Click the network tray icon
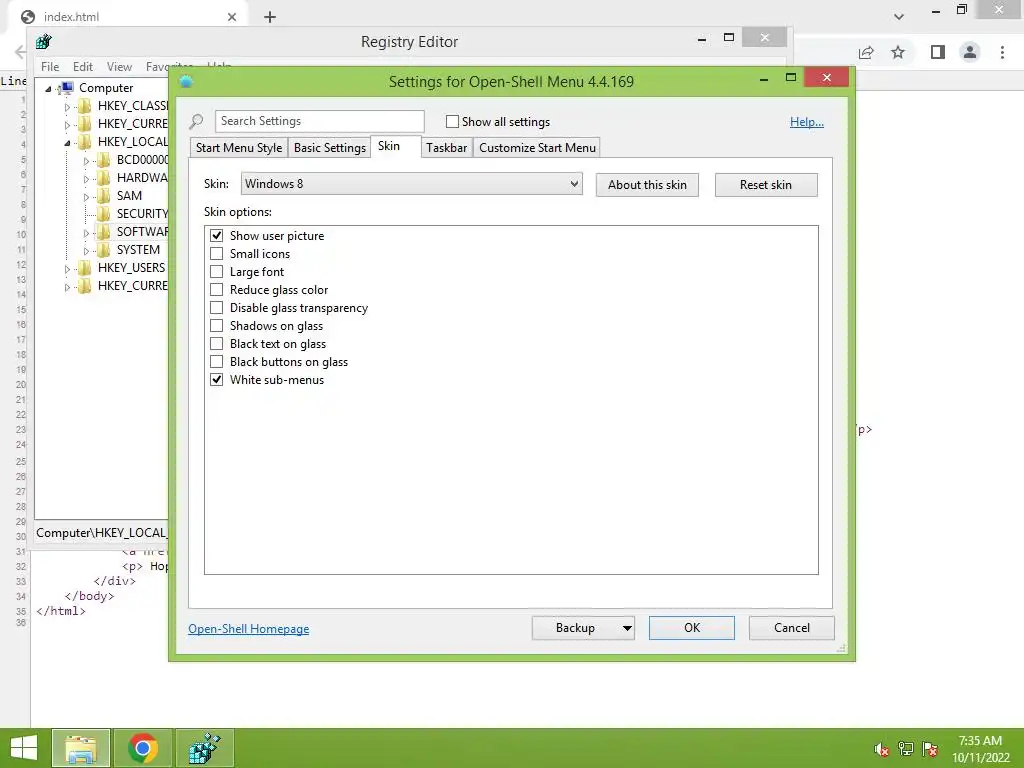Viewport: 1024px width, 768px height. (906, 749)
